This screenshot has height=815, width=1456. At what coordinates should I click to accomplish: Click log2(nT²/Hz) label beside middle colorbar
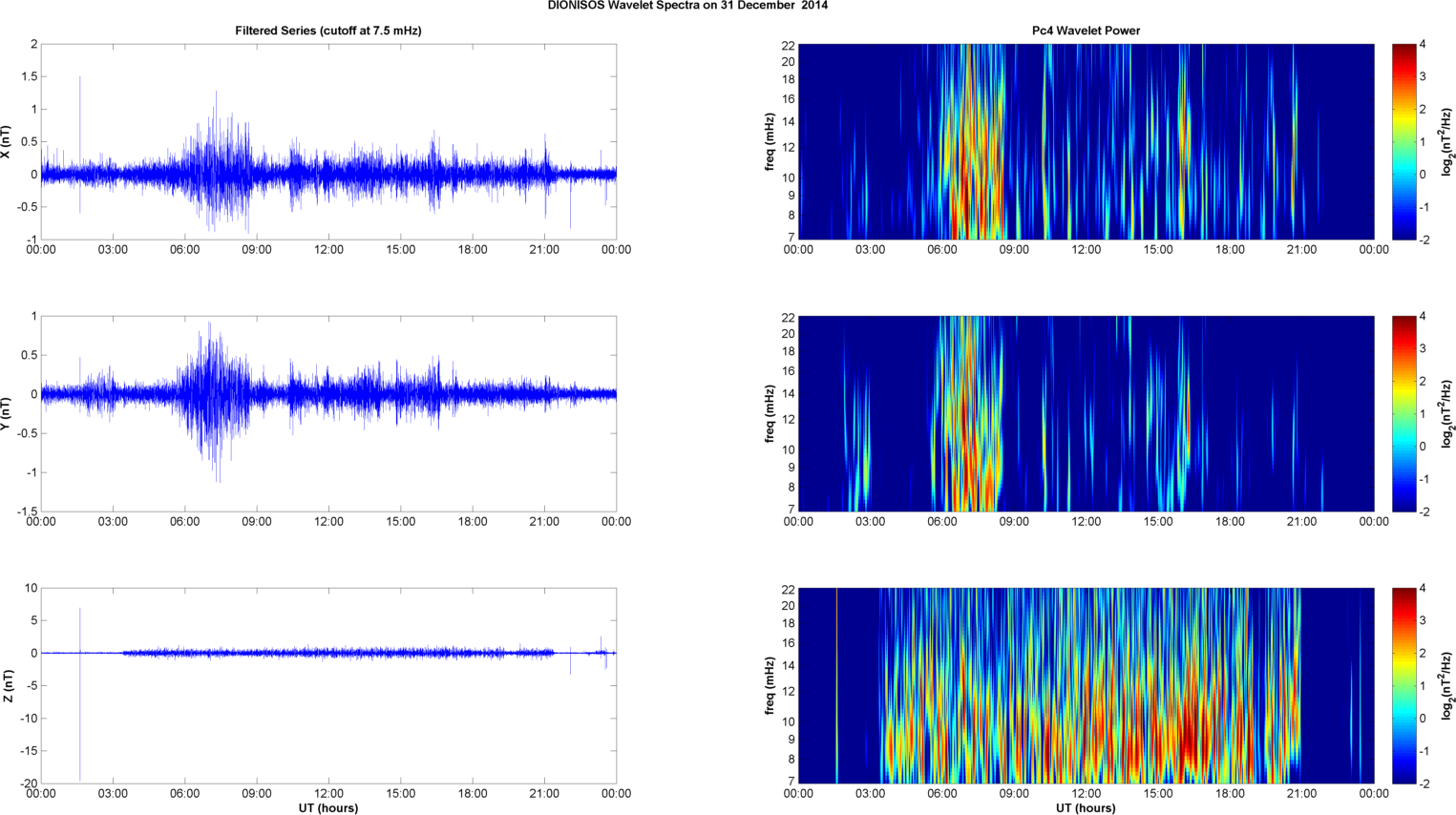click(1448, 414)
